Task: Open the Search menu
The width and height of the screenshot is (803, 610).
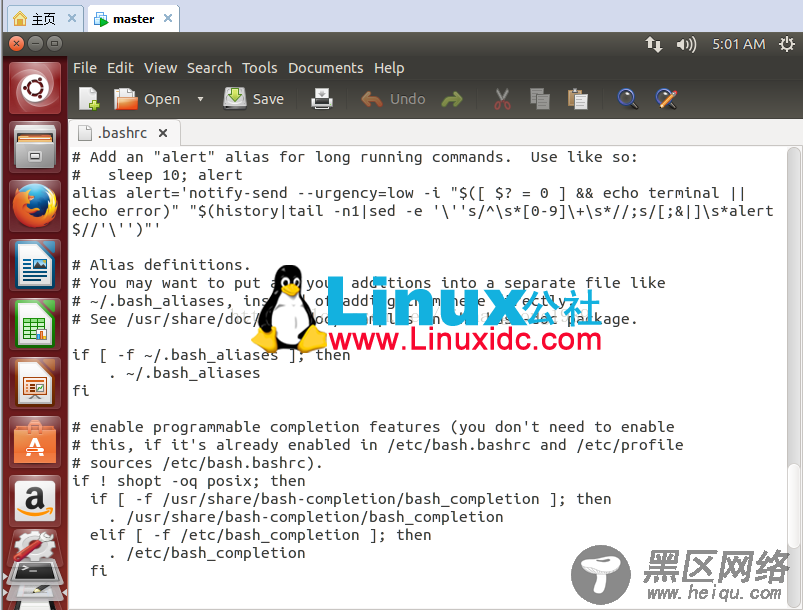Action: point(209,68)
